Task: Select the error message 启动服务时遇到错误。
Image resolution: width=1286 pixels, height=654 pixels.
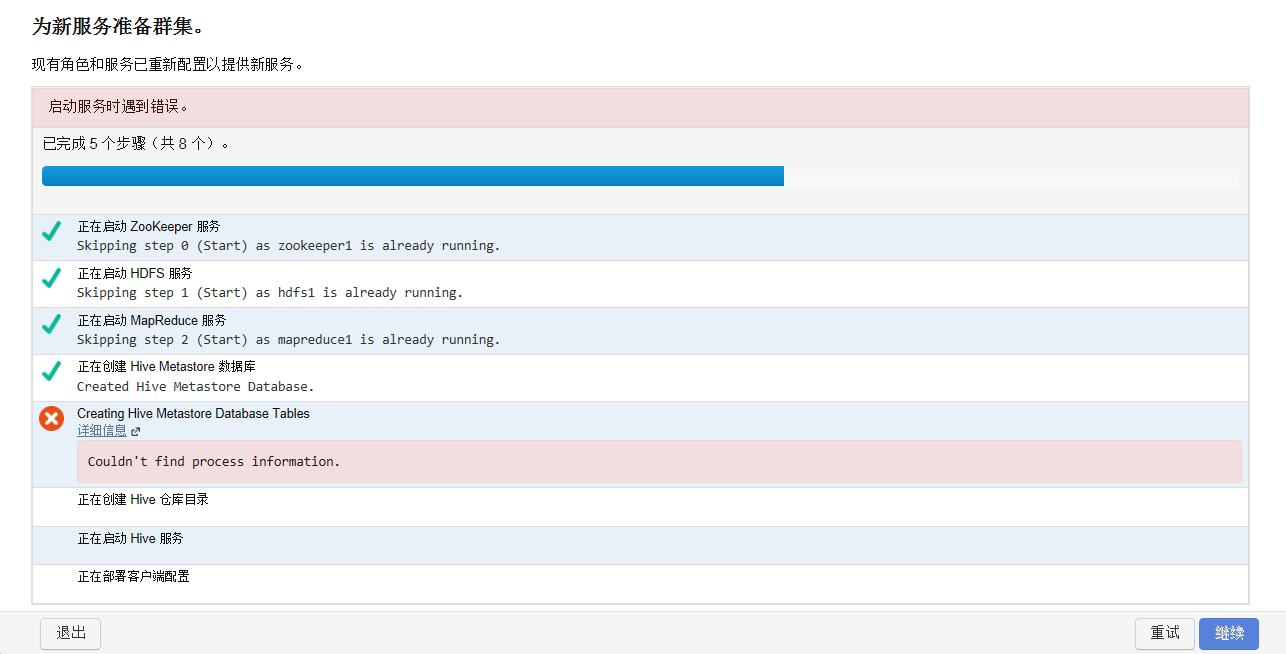Action: [x=119, y=106]
